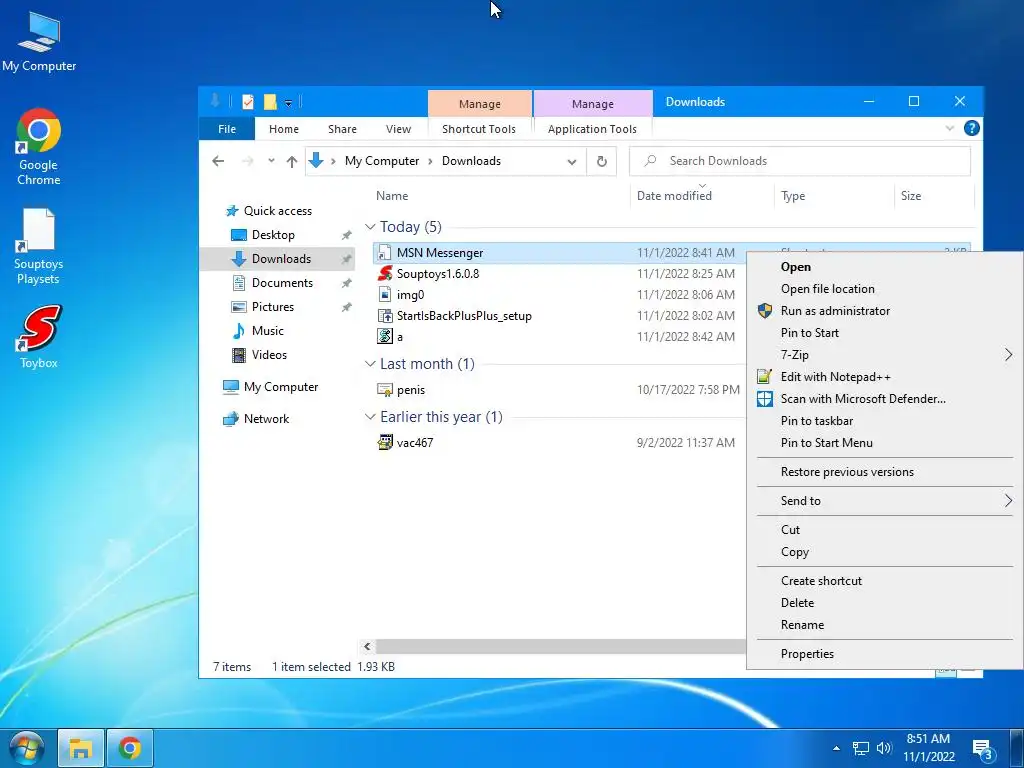Image resolution: width=1024 pixels, height=768 pixels.
Task: Click the Windows Start orb
Action: pyautogui.click(x=26, y=748)
